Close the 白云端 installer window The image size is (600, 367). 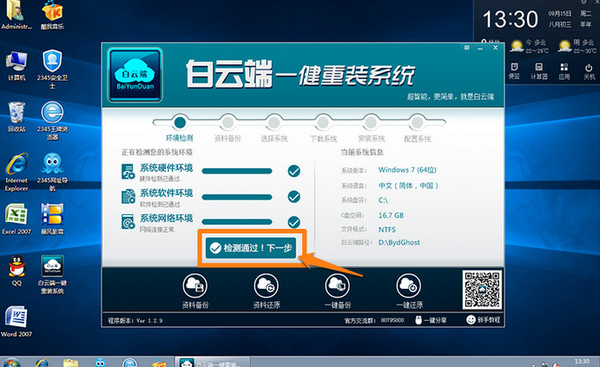point(495,48)
